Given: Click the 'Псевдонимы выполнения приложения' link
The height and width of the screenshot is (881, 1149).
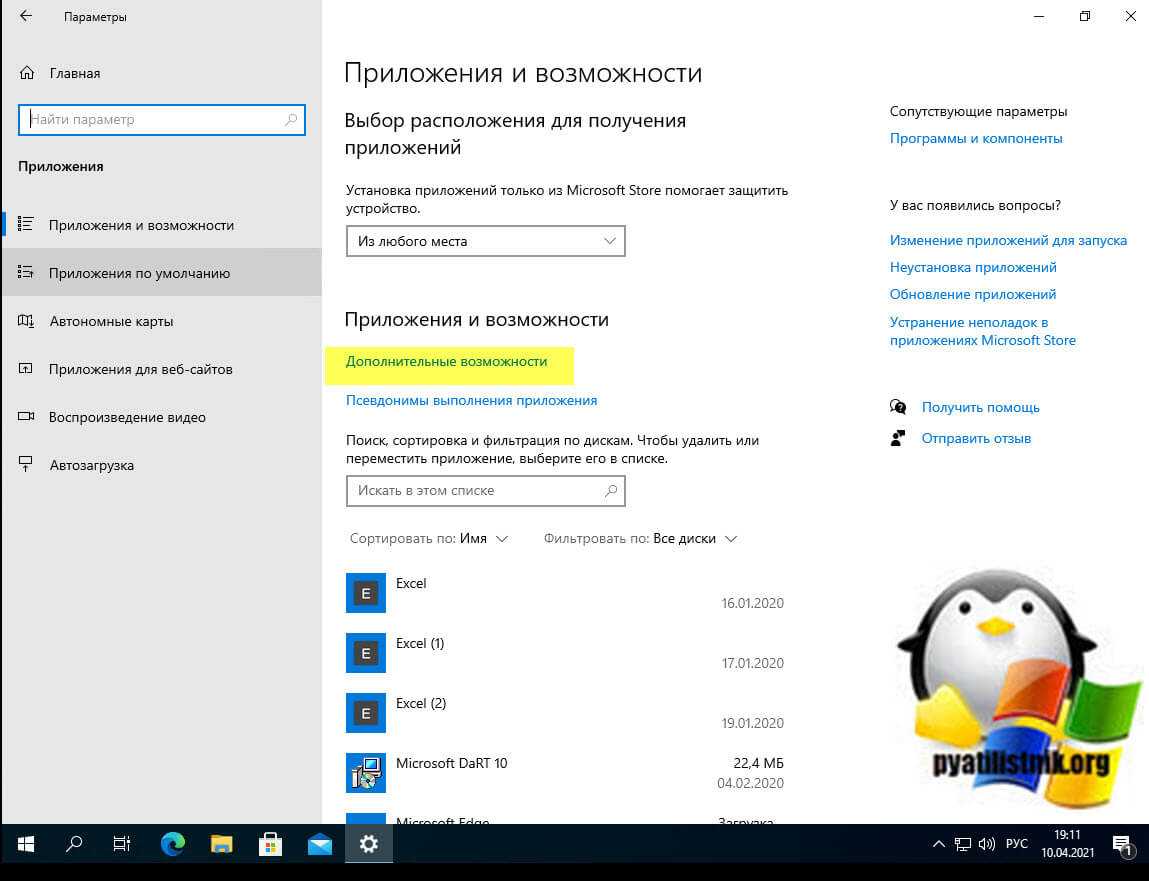Looking at the screenshot, I should click(x=471, y=400).
